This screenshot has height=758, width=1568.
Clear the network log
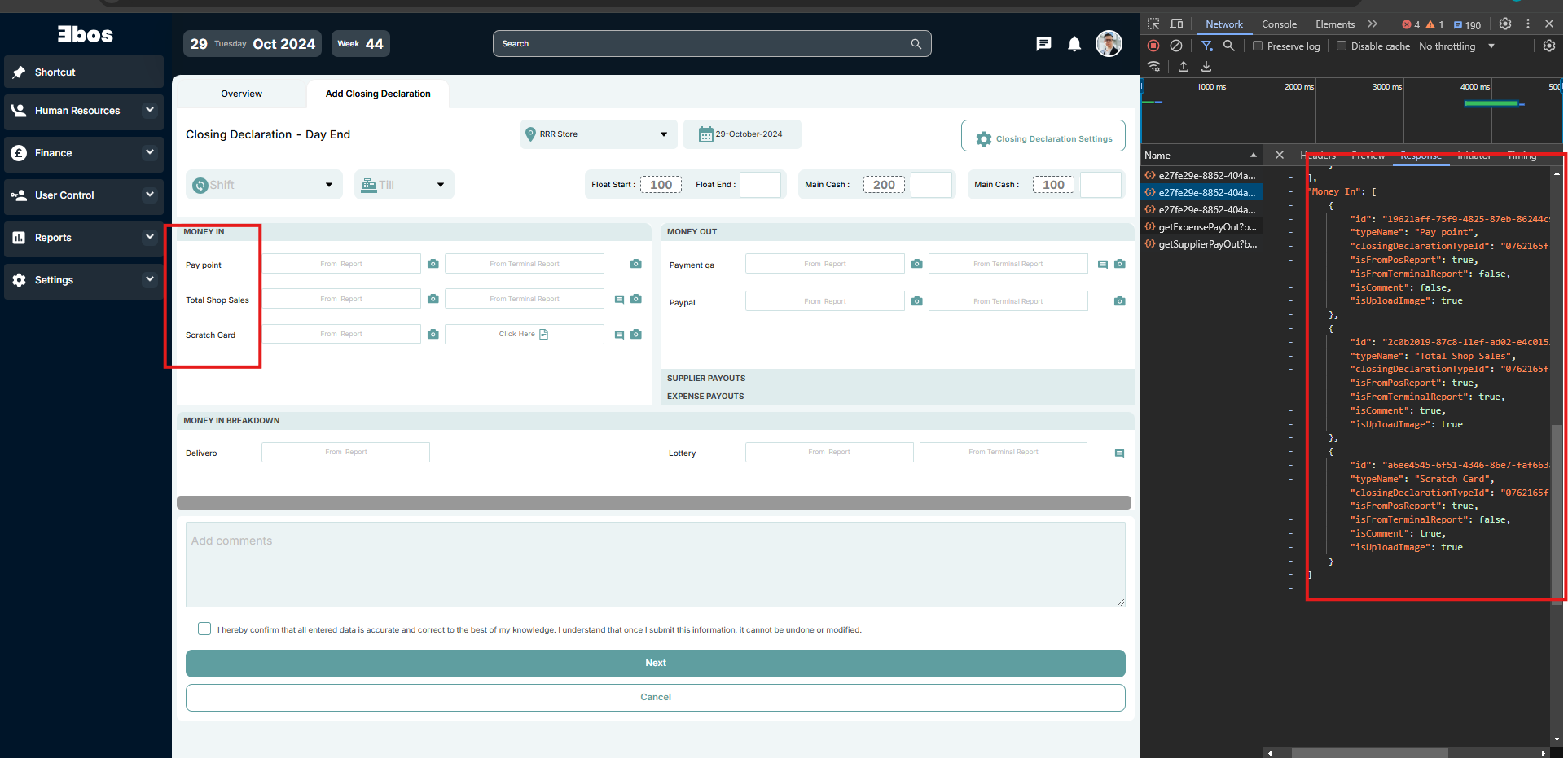click(1176, 46)
